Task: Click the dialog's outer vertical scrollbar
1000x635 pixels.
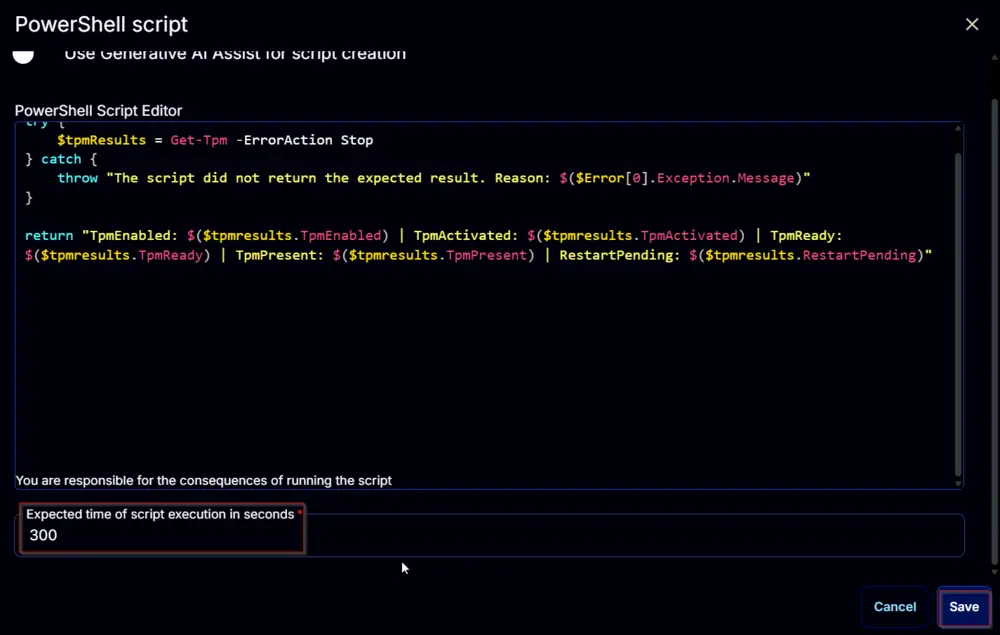Action: [x=994, y=332]
